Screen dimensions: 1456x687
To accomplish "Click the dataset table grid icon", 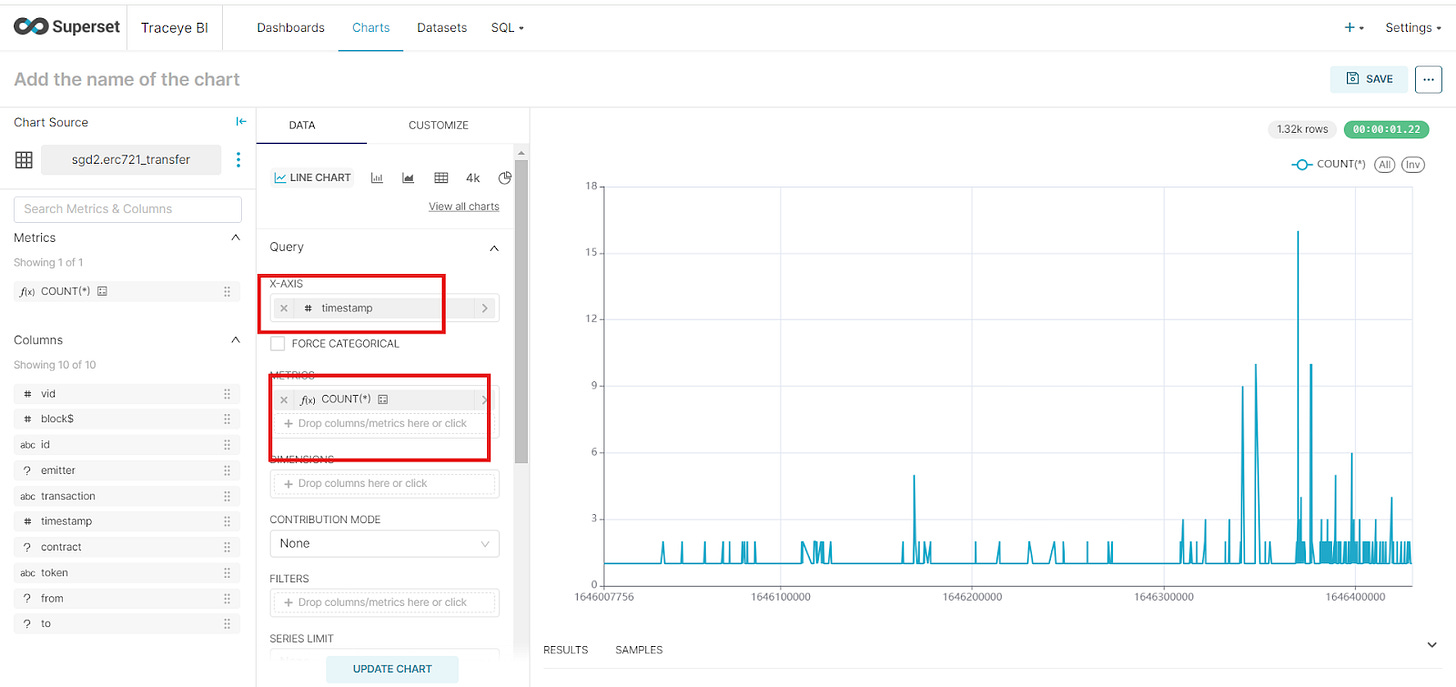I will (24, 160).
